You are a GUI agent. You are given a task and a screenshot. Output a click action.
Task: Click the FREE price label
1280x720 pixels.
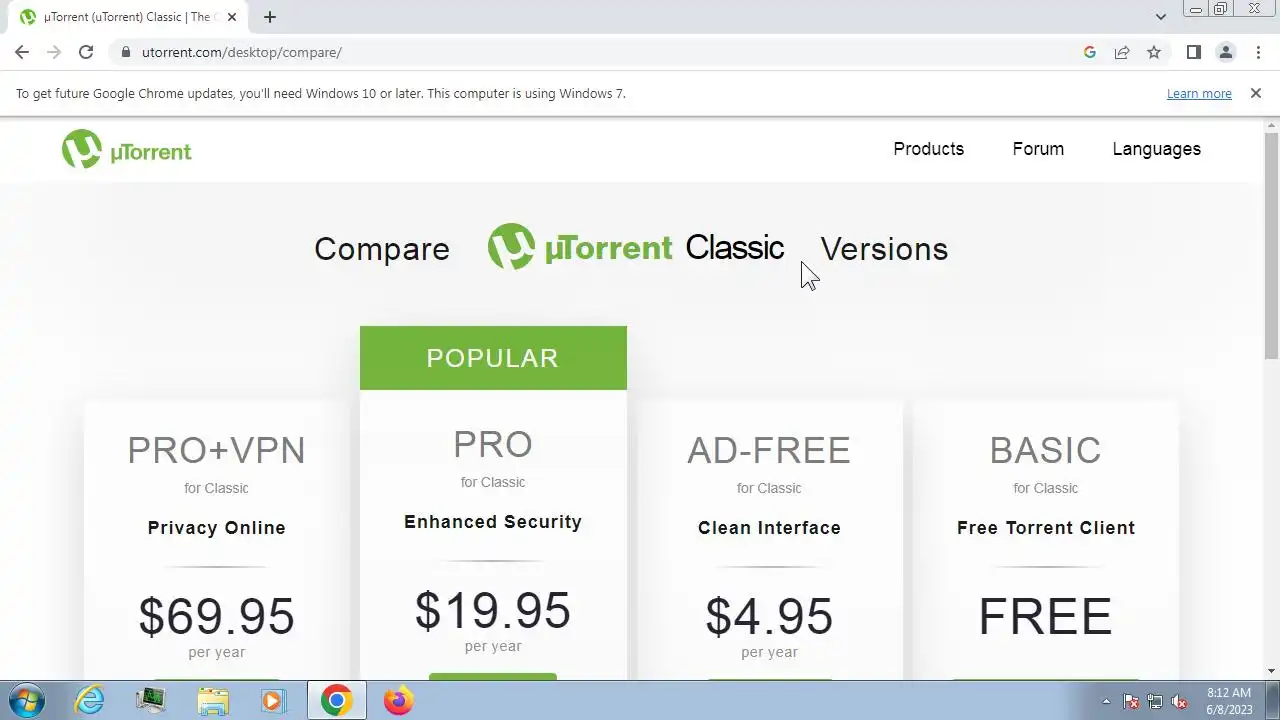pos(1045,616)
